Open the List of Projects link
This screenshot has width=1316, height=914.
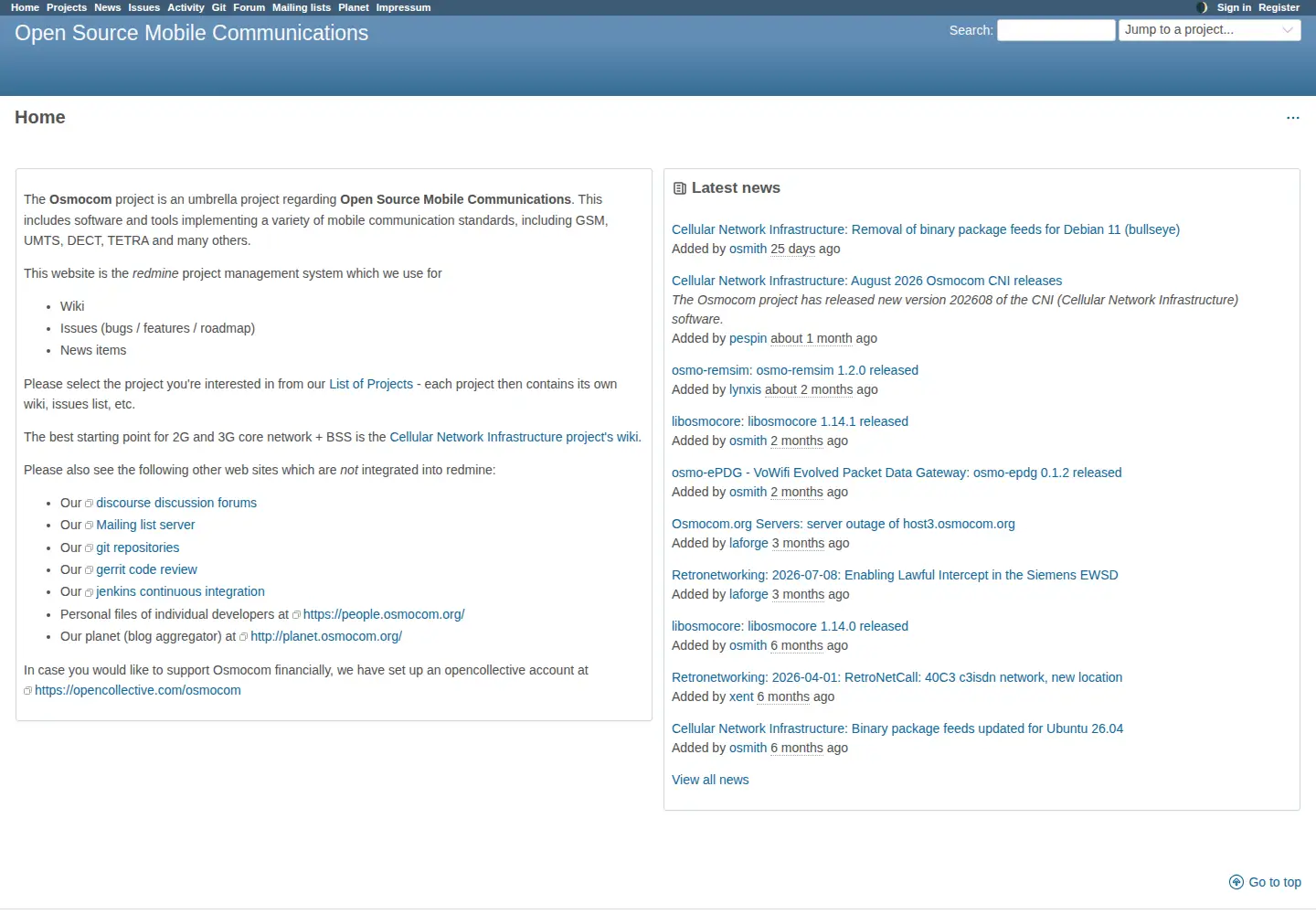click(x=371, y=384)
